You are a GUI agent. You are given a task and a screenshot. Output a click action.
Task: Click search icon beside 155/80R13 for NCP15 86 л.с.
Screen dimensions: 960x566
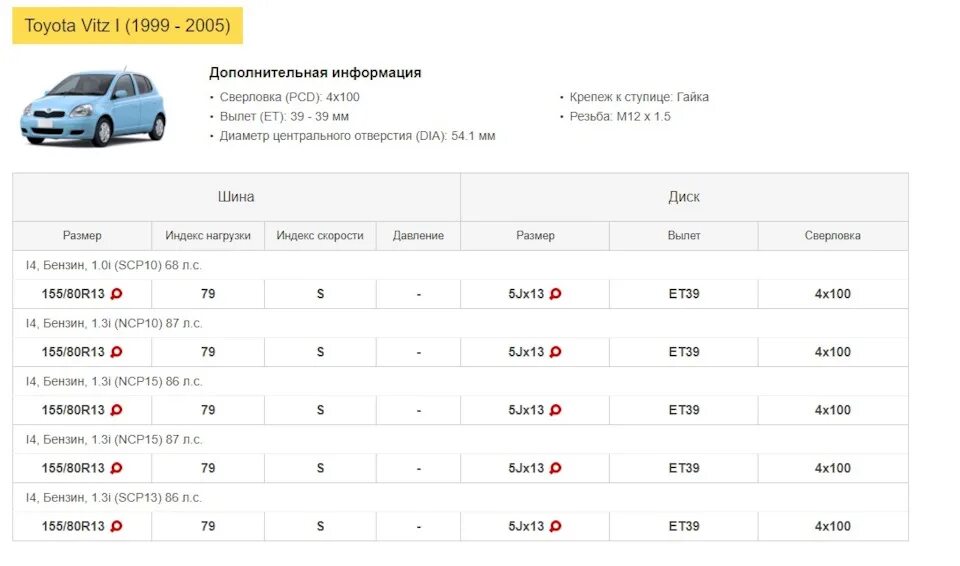(116, 410)
